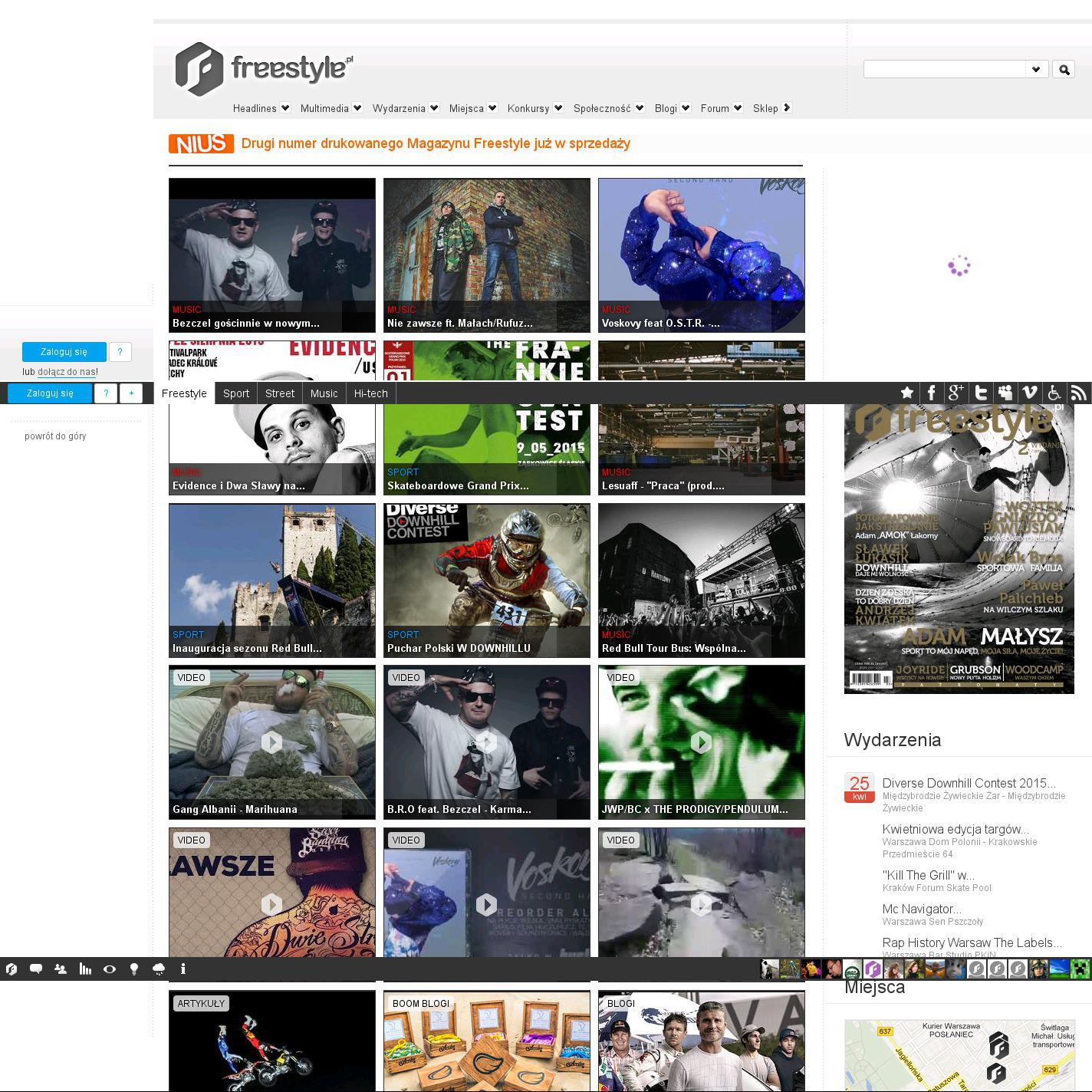Click the 'dołącz do nas' link
Viewport: 1092px width, 1092px height.
click(66, 372)
